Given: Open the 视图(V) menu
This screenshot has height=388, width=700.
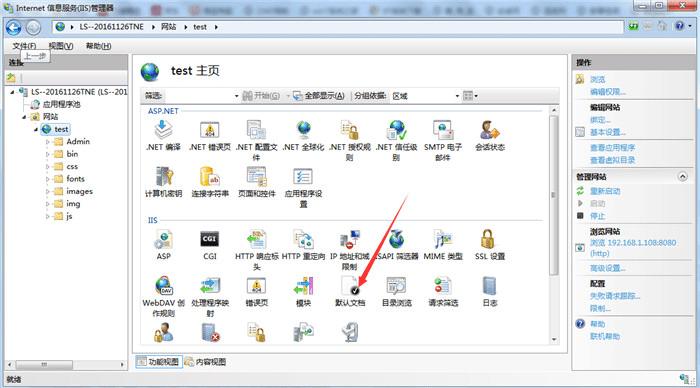Looking at the screenshot, I should [61, 46].
